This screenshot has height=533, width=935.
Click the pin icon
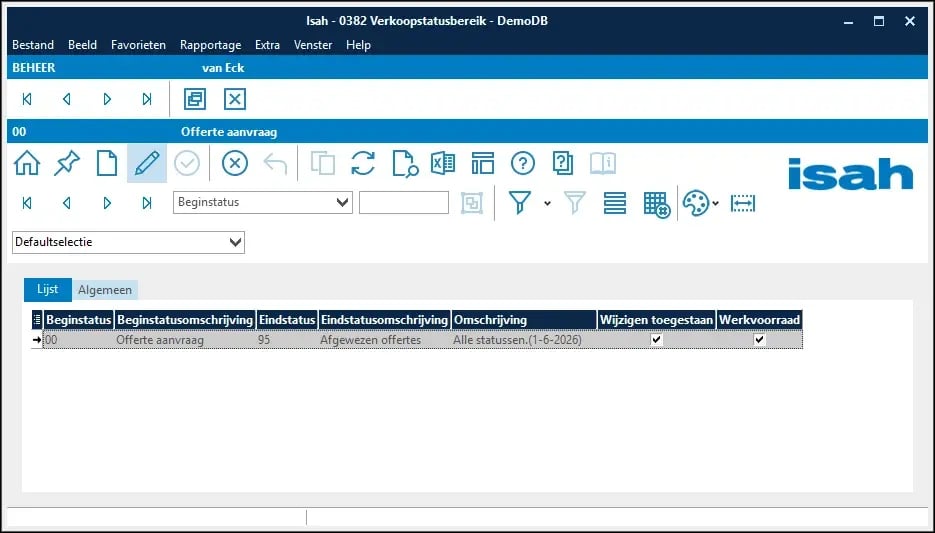pyautogui.click(x=67, y=163)
